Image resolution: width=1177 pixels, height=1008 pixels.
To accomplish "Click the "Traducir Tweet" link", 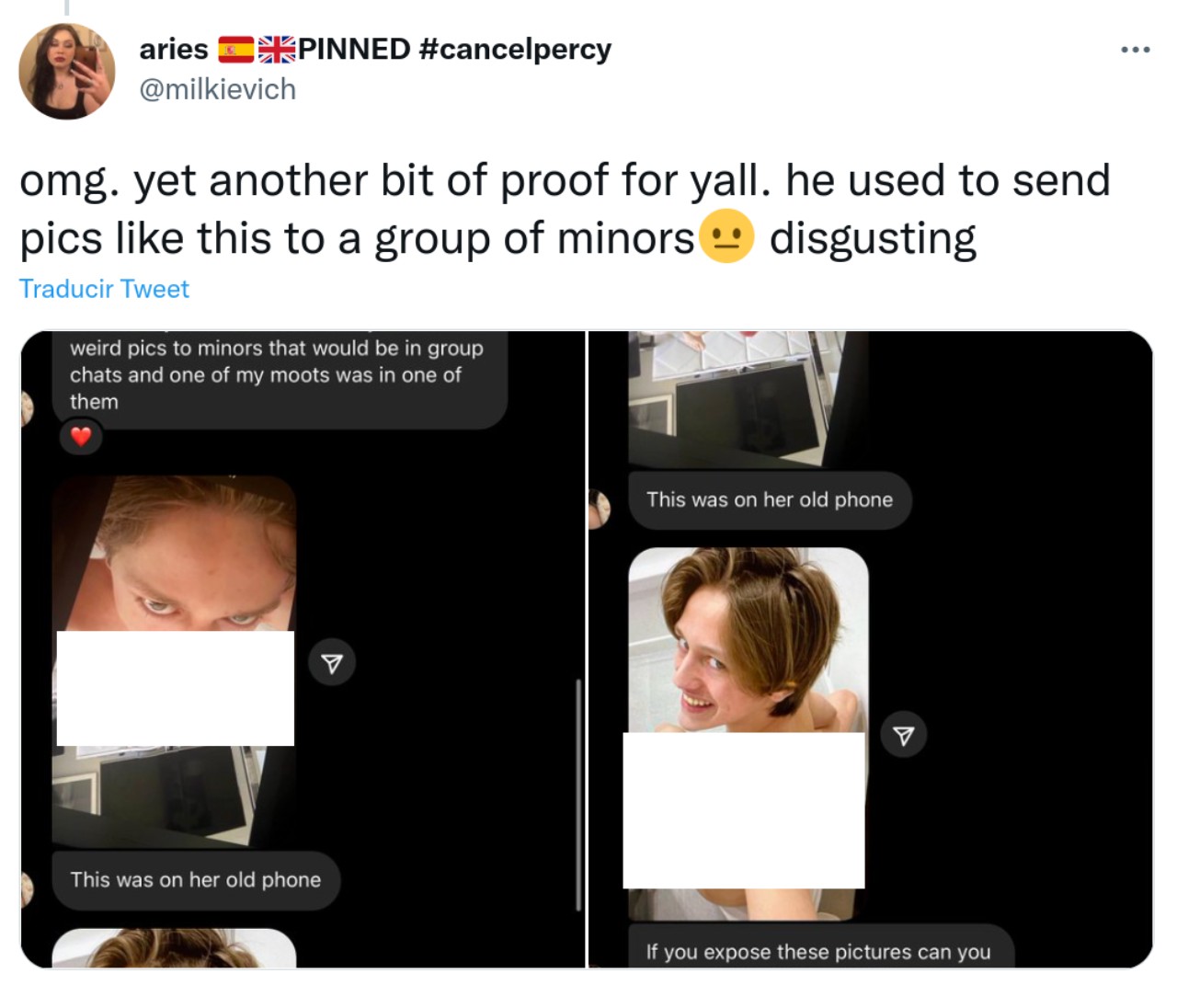I will tap(104, 289).
